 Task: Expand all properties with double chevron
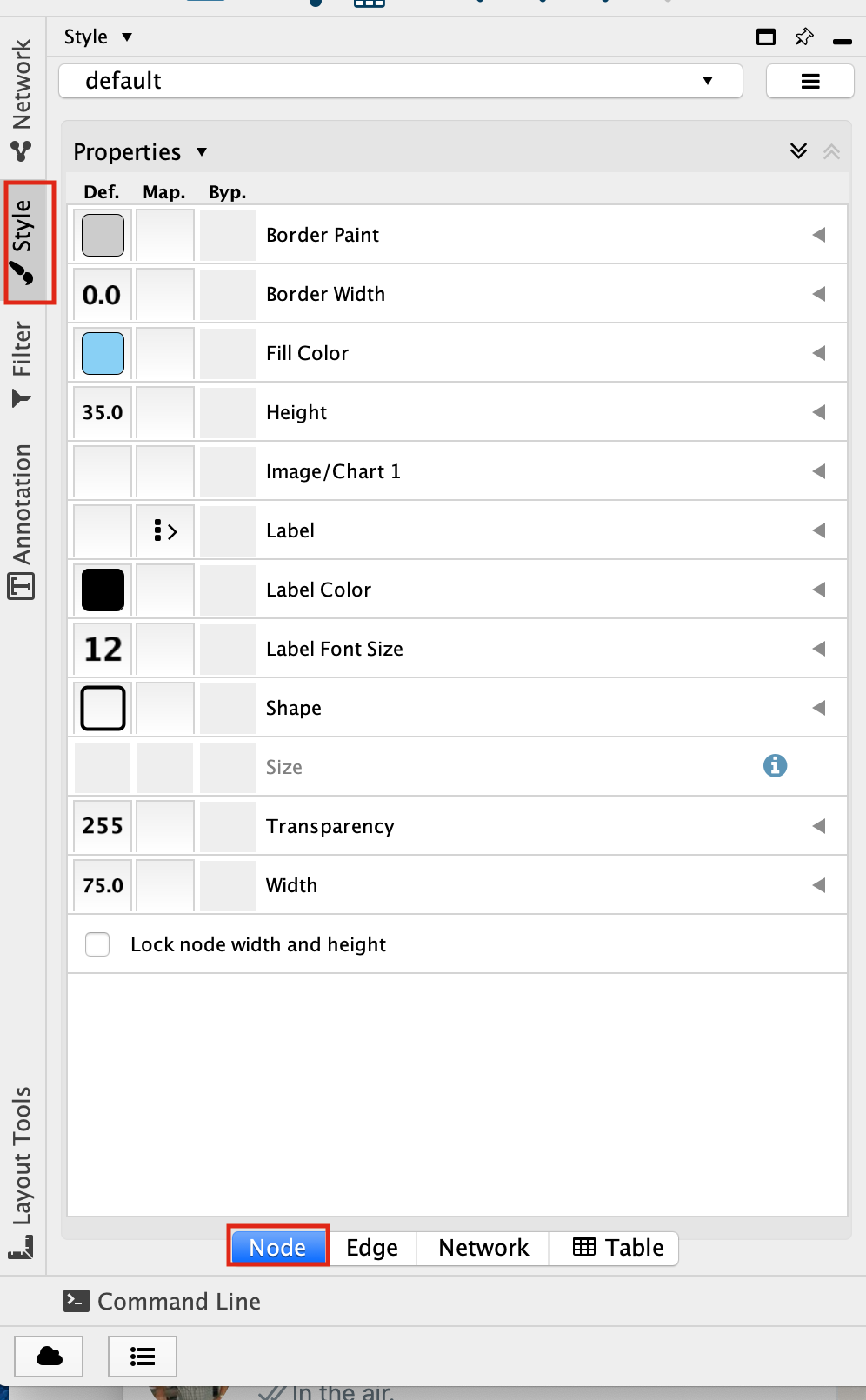point(798,151)
